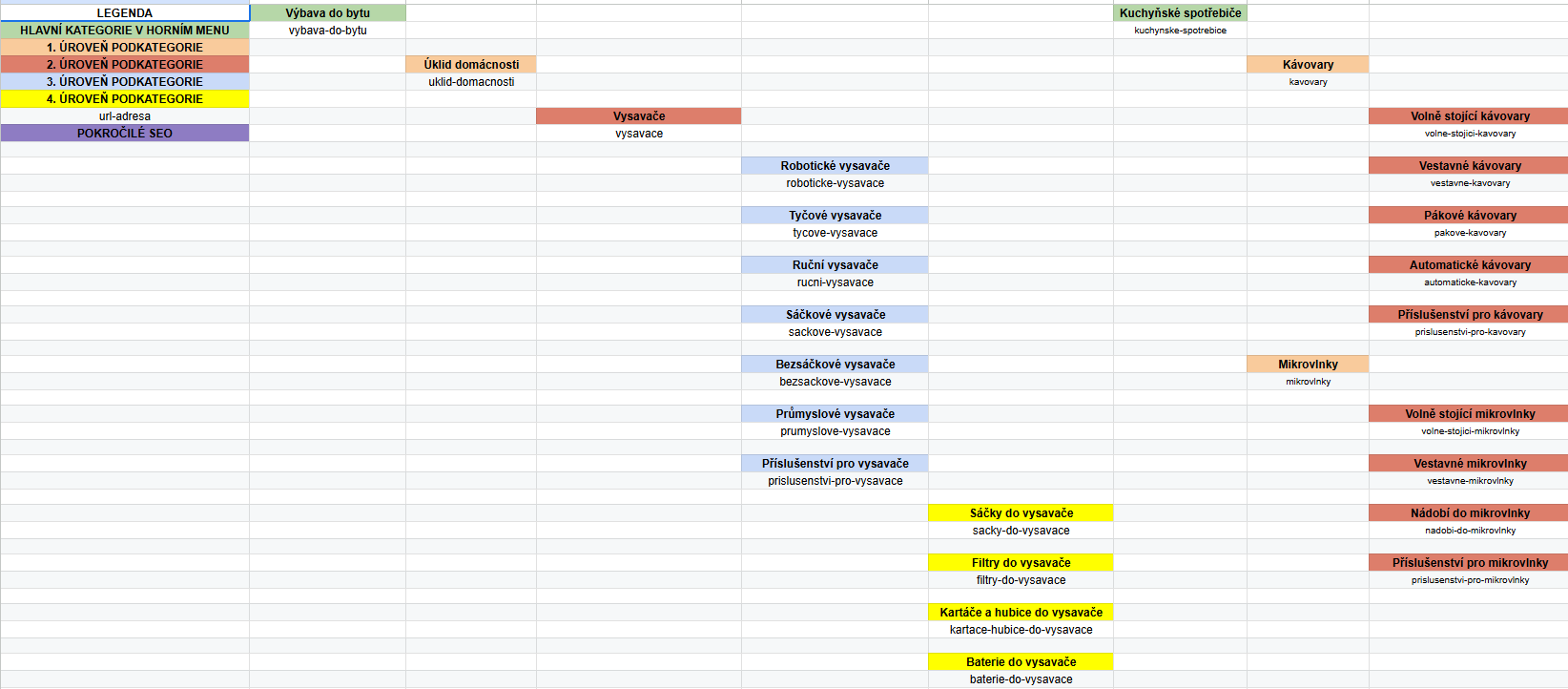The image size is (1568, 689).
Task: Select the Bezsáčkové vysavače cell
Action: [835, 365]
